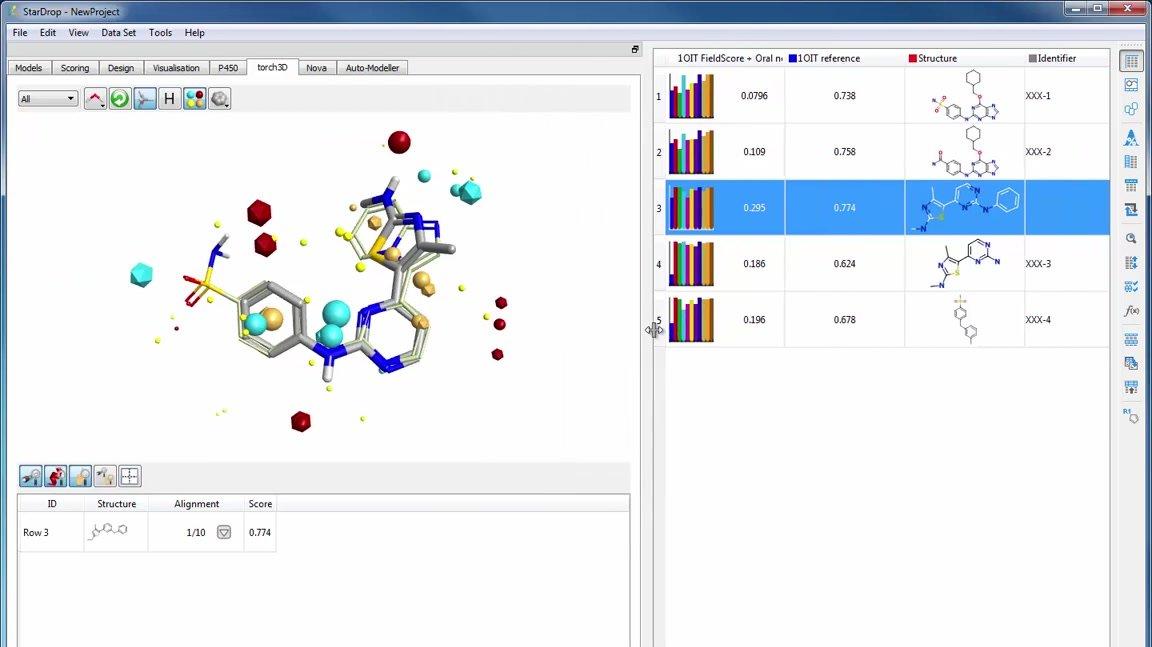This screenshot has width=1152, height=647.
Task: Toggle hydrogen display with the H button
Action: [169, 99]
